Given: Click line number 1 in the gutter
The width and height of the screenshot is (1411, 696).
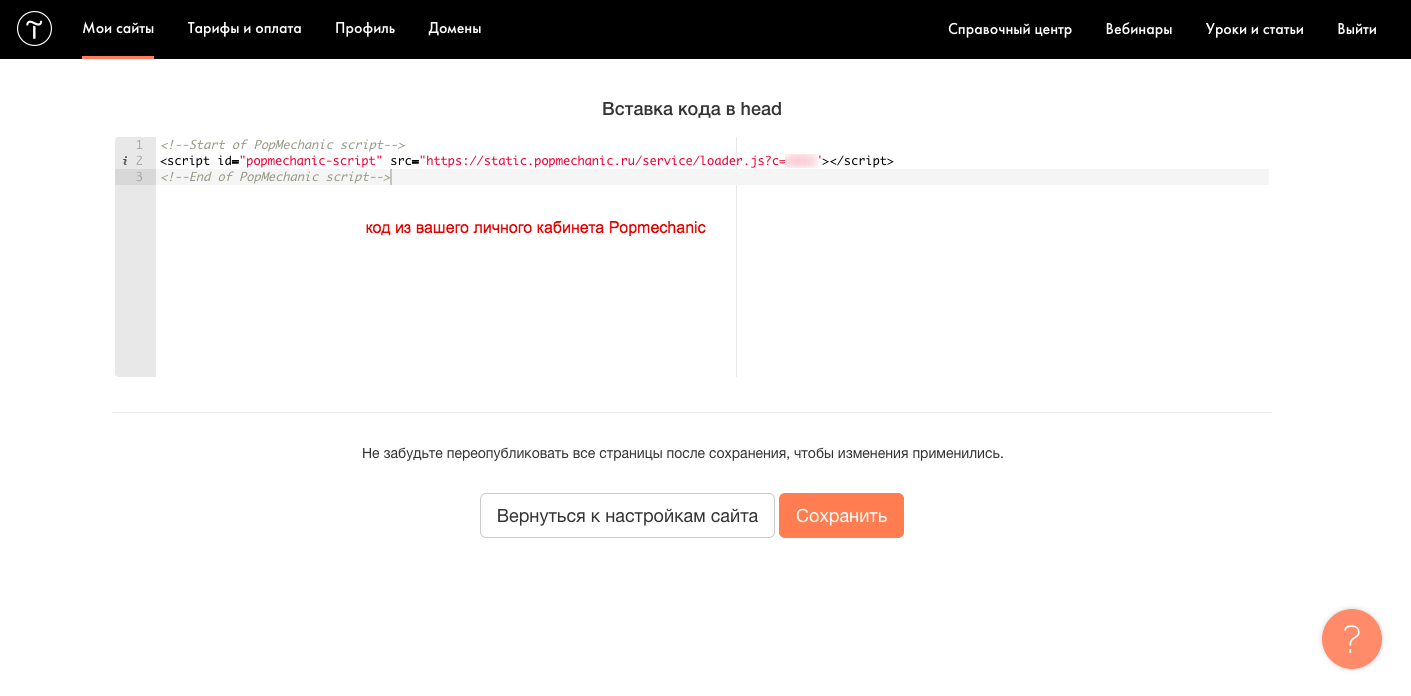Looking at the screenshot, I should 139,145.
